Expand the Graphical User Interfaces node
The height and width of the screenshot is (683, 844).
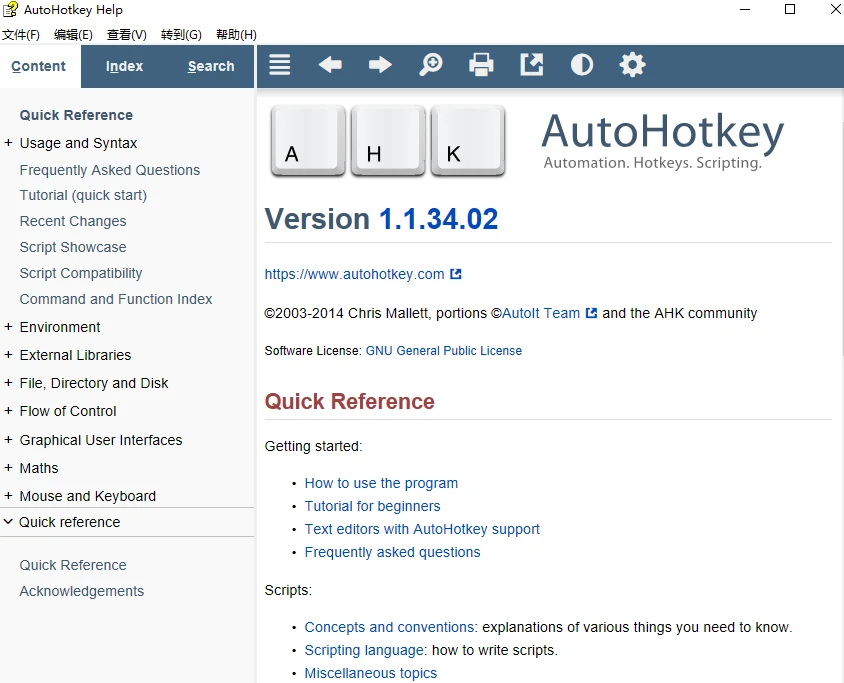pyautogui.click(x=9, y=440)
